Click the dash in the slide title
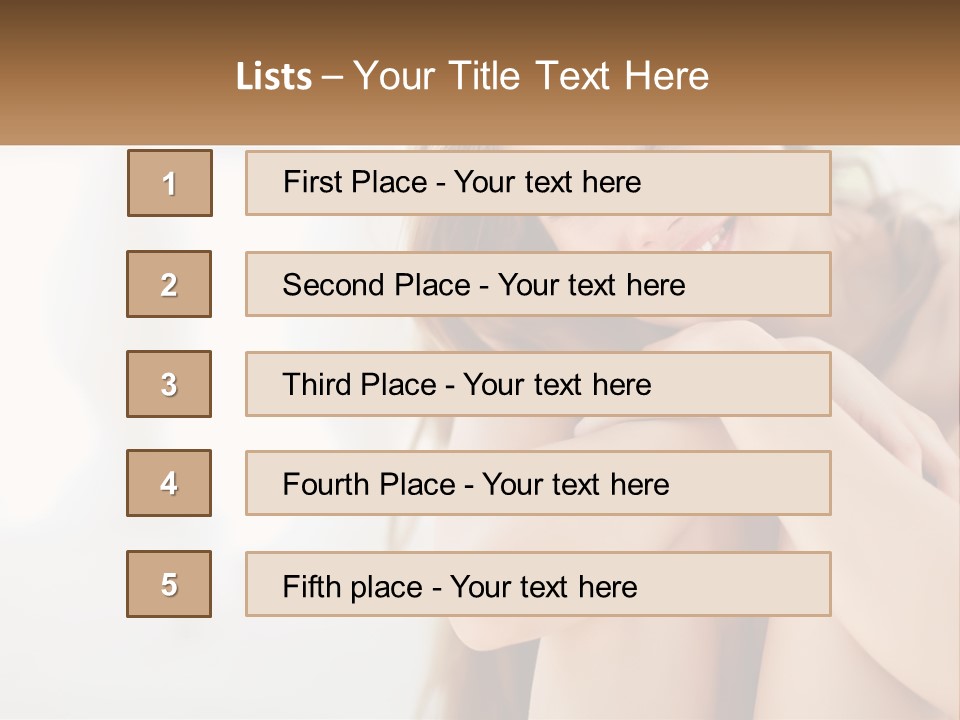 coord(332,77)
